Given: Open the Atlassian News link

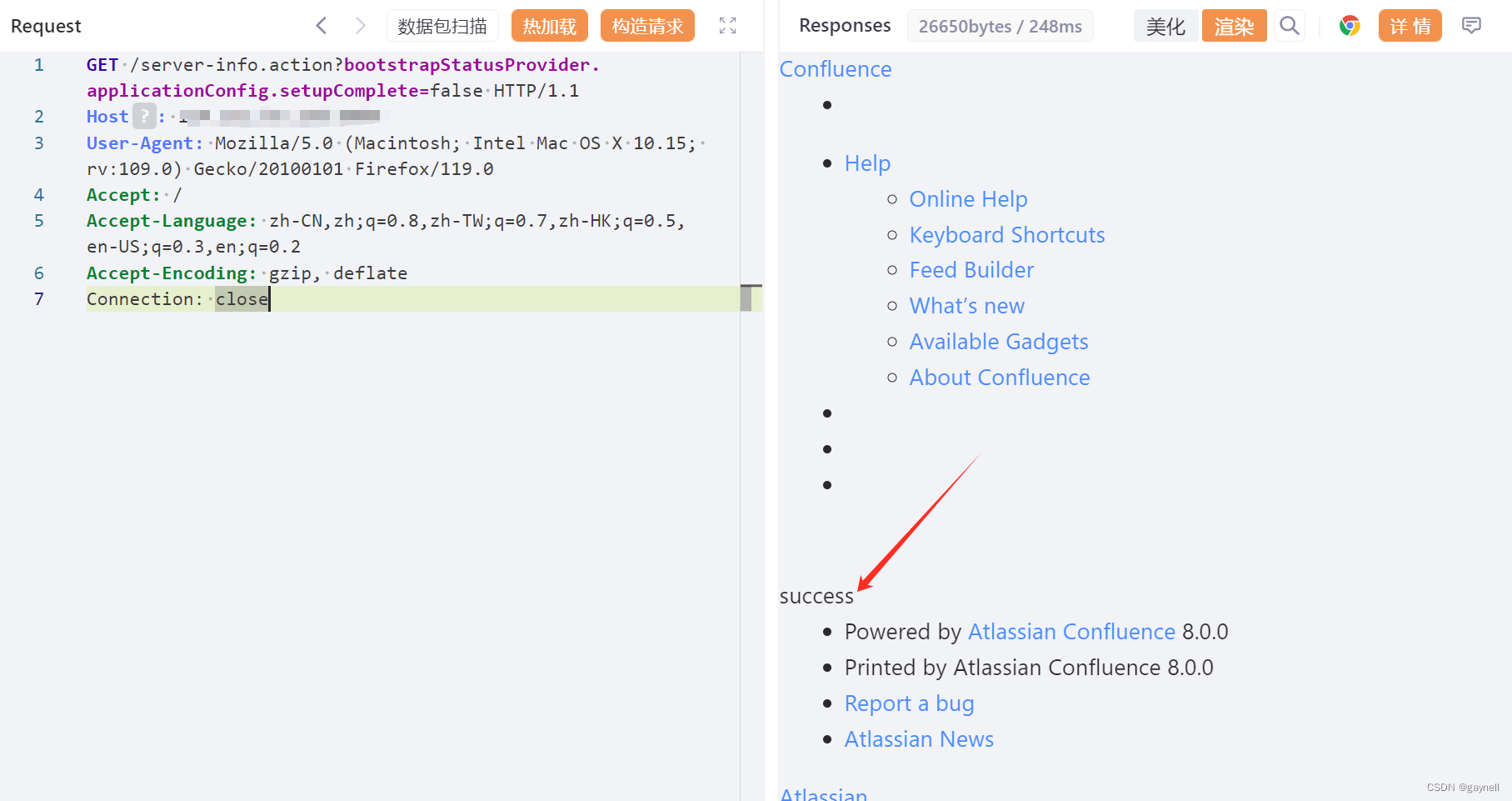Looking at the screenshot, I should tap(919, 739).
